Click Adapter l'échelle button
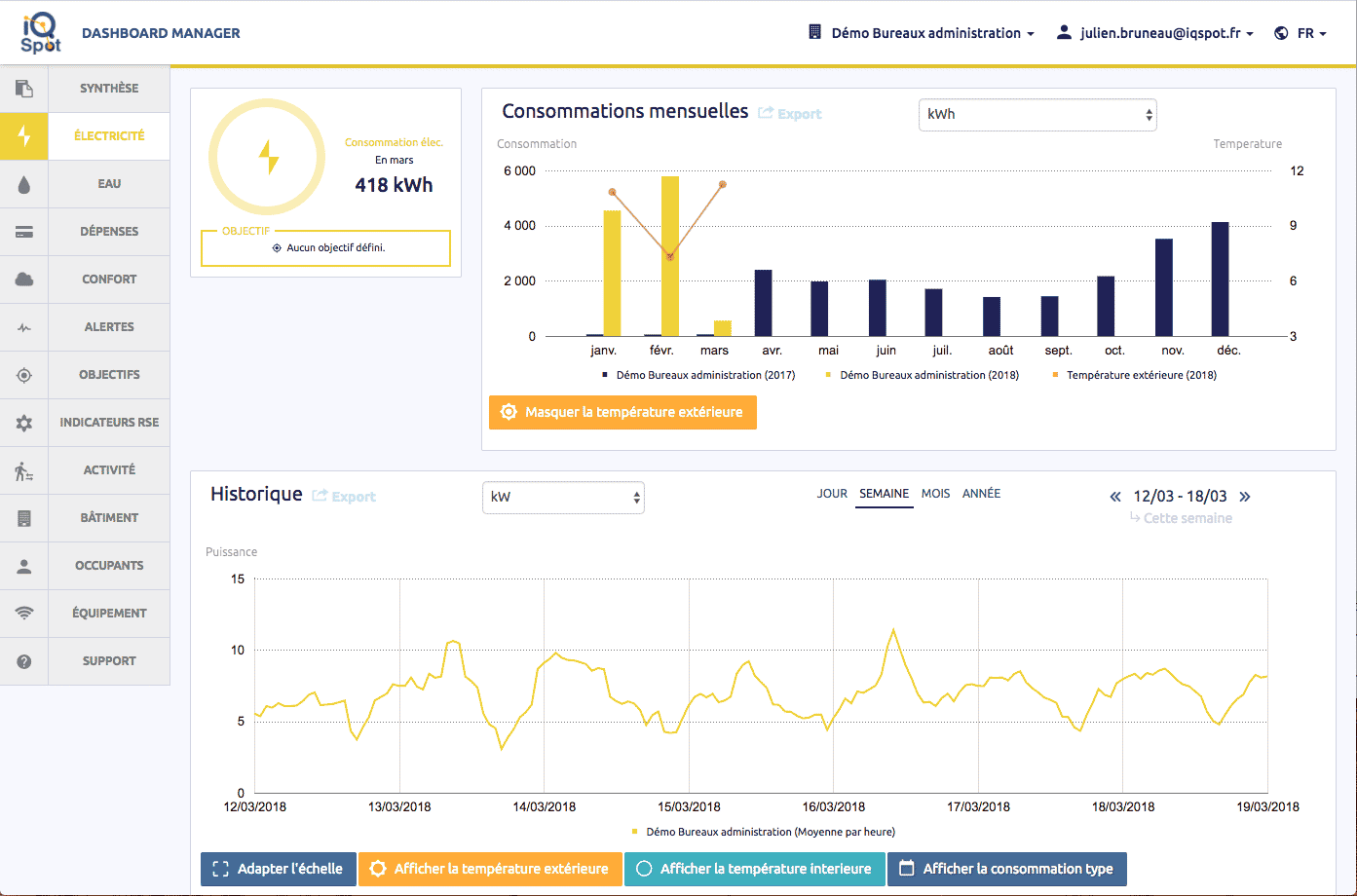 (279, 869)
